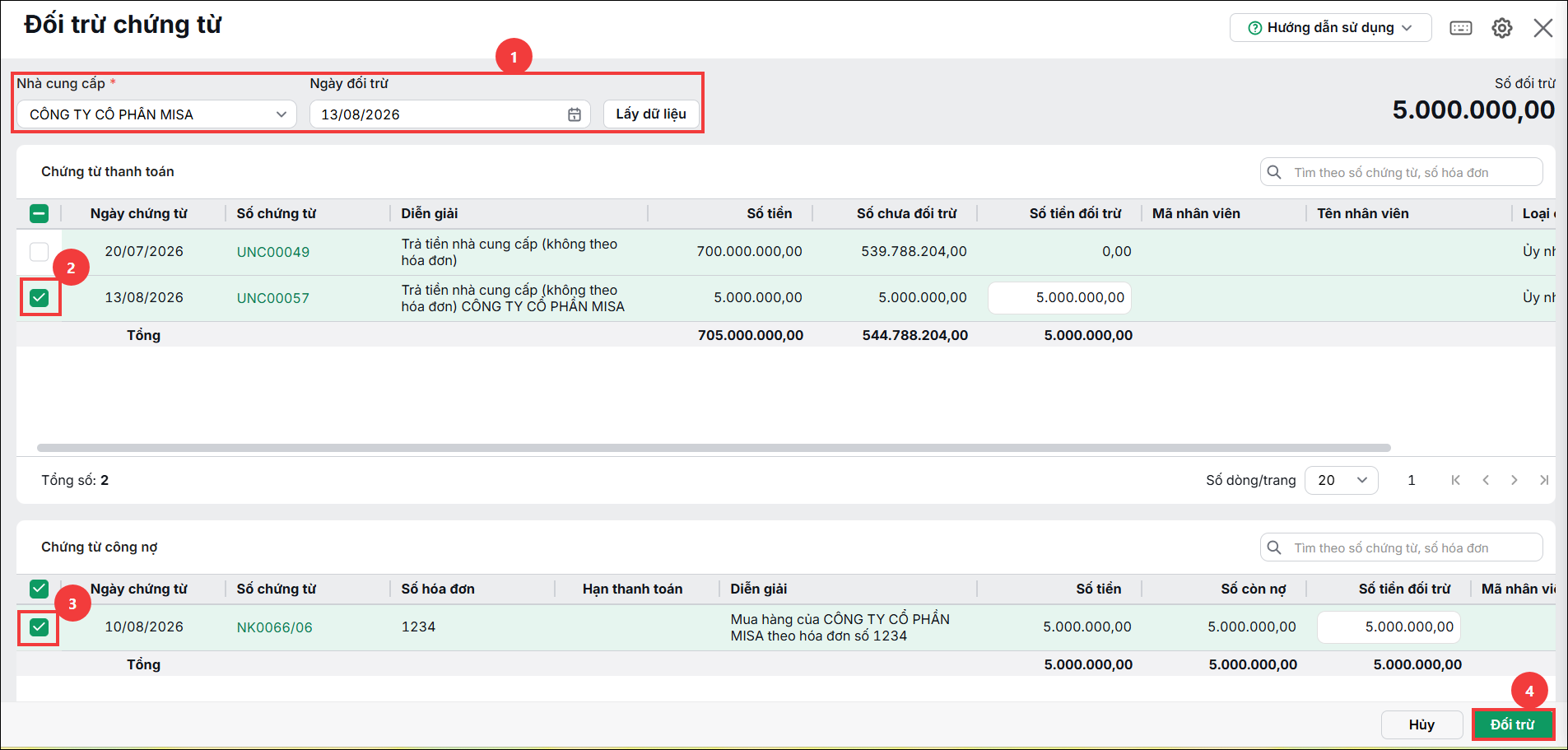Open the keyboard shortcuts icon
Viewport: 1568px width, 750px height.
[x=1461, y=28]
